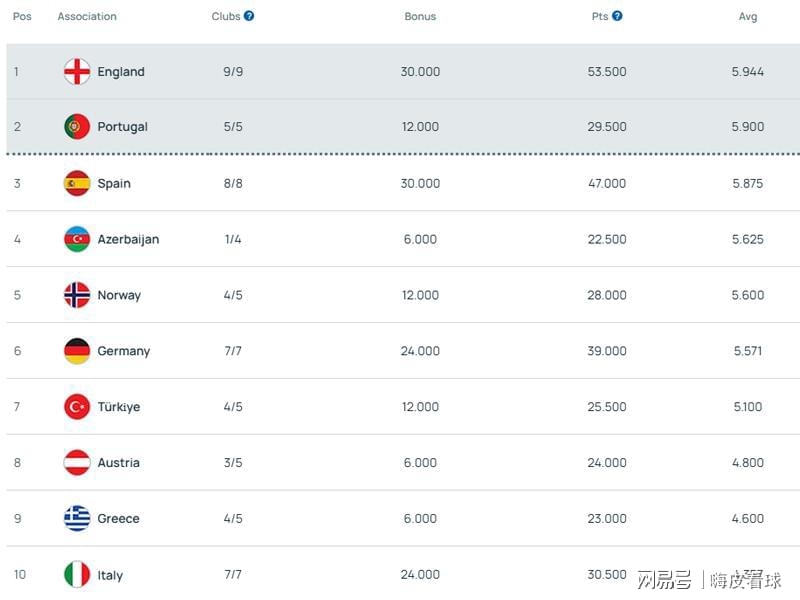Open the England association link

click(121, 71)
